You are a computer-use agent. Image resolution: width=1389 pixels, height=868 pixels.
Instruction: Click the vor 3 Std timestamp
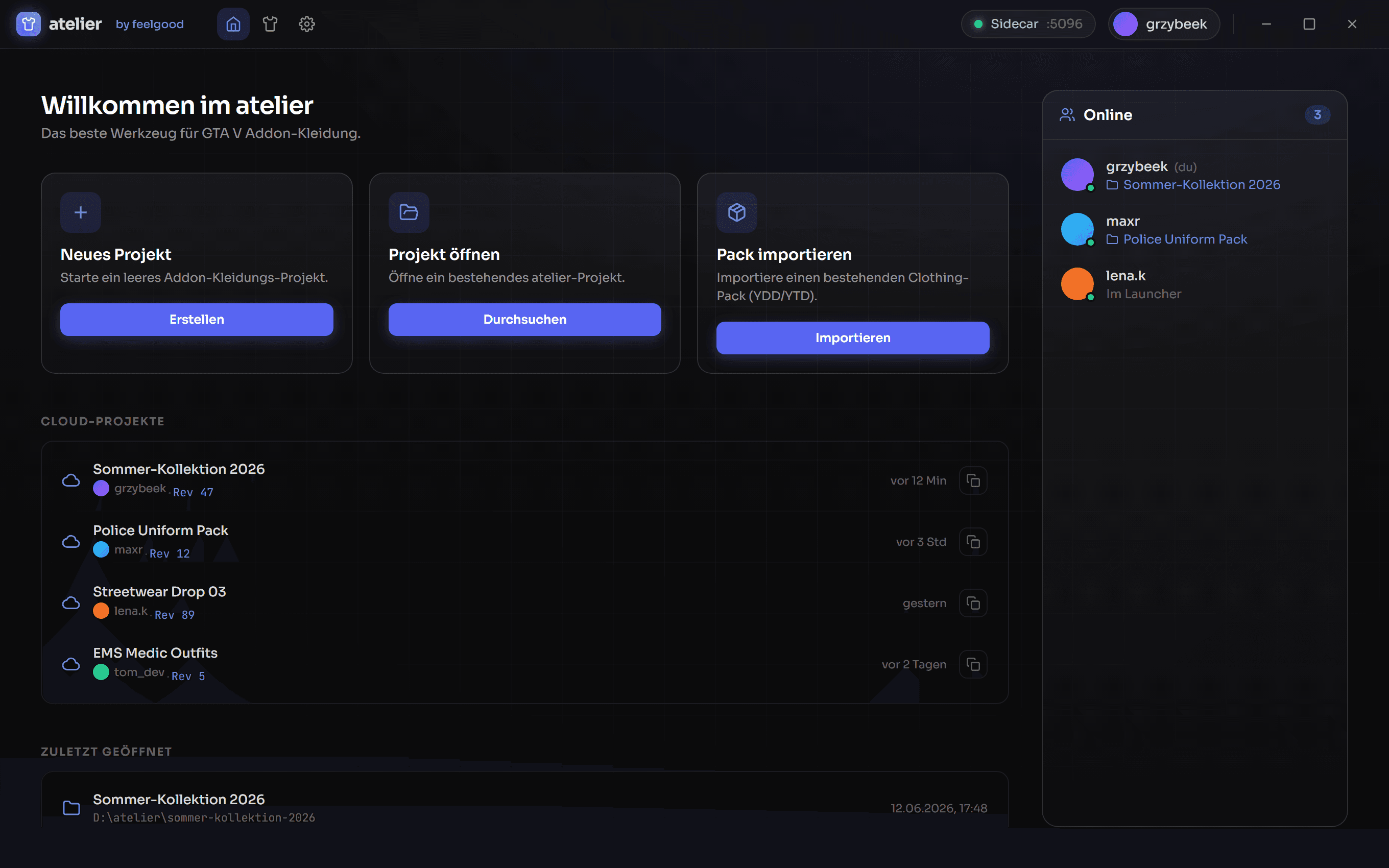point(921,542)
